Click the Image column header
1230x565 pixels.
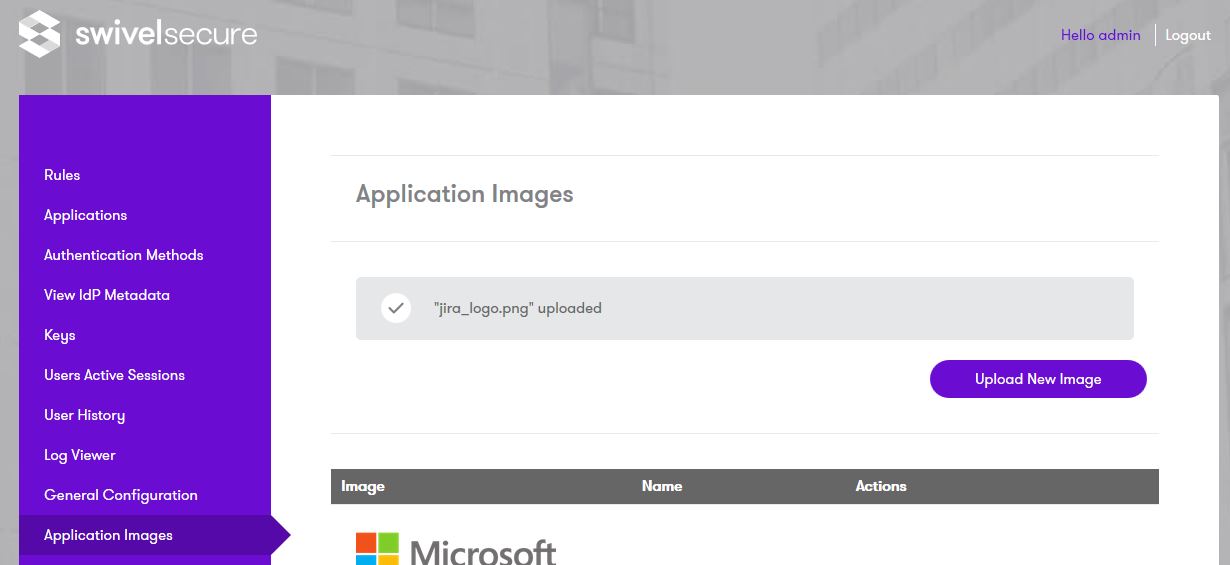click(363, 486)
